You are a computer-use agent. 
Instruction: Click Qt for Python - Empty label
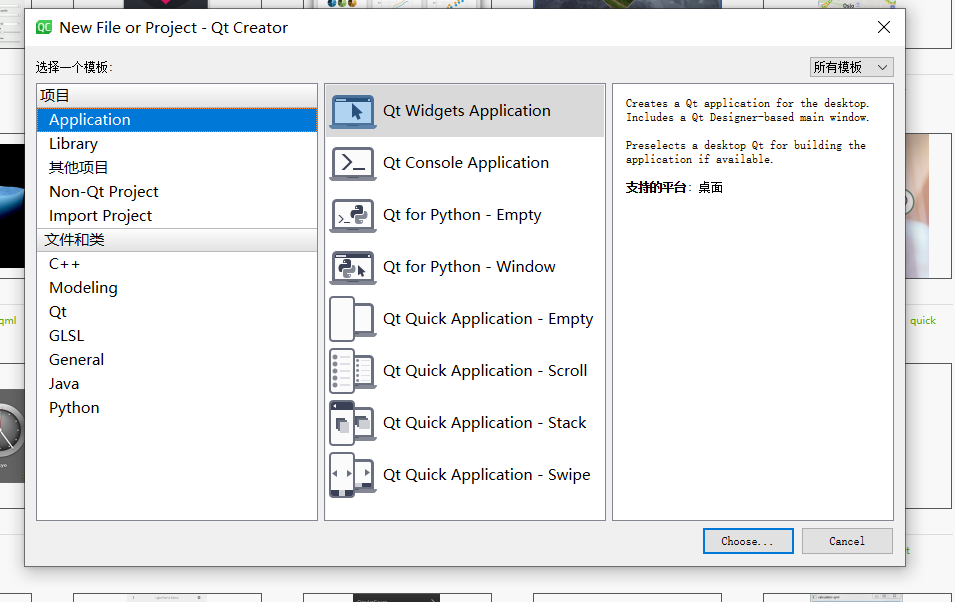click(462, 215)
